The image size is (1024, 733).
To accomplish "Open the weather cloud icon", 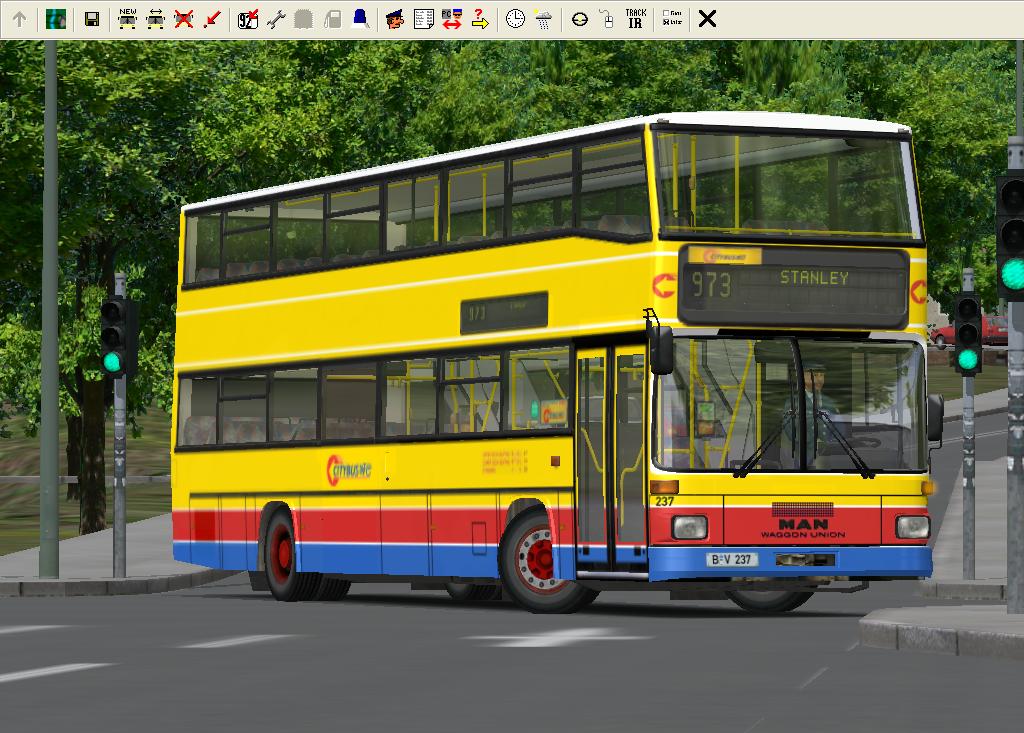I will pos(543,19).
